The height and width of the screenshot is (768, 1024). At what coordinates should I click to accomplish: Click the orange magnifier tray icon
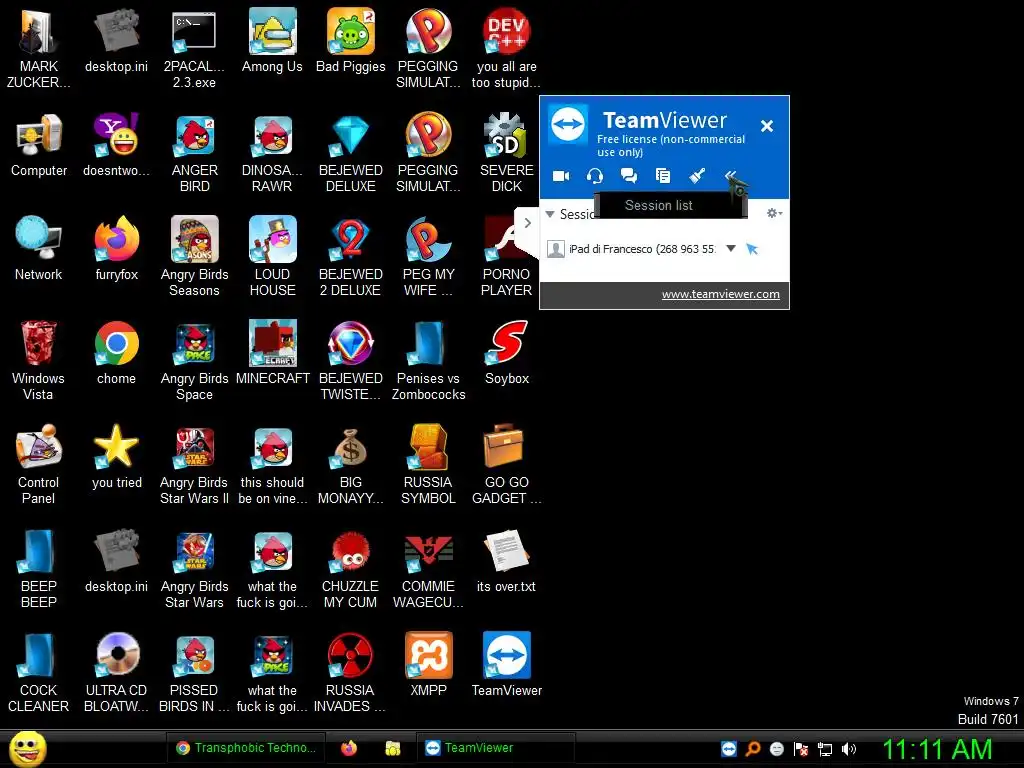(753, 749)
